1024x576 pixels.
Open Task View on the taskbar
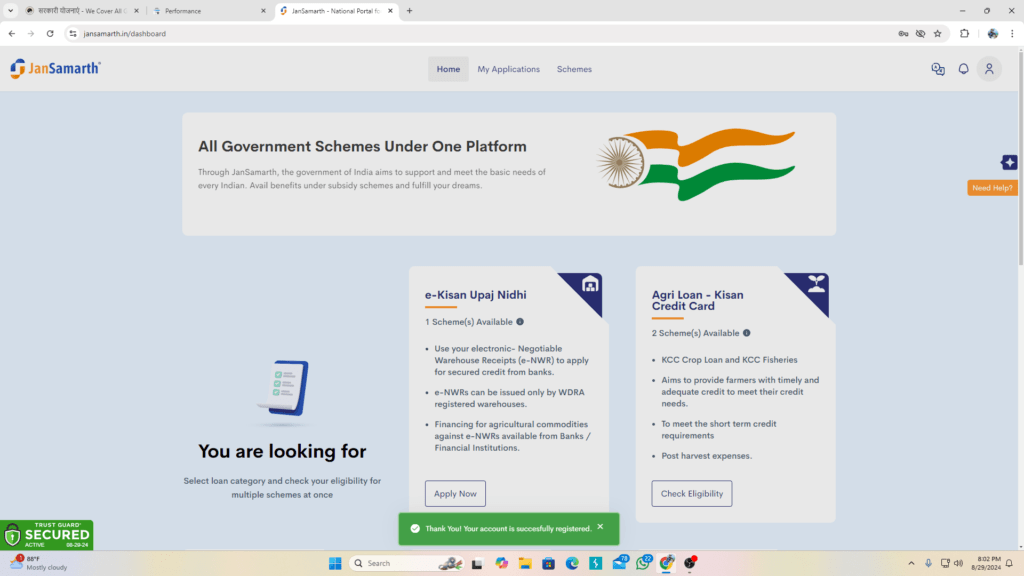pos(477,563)
